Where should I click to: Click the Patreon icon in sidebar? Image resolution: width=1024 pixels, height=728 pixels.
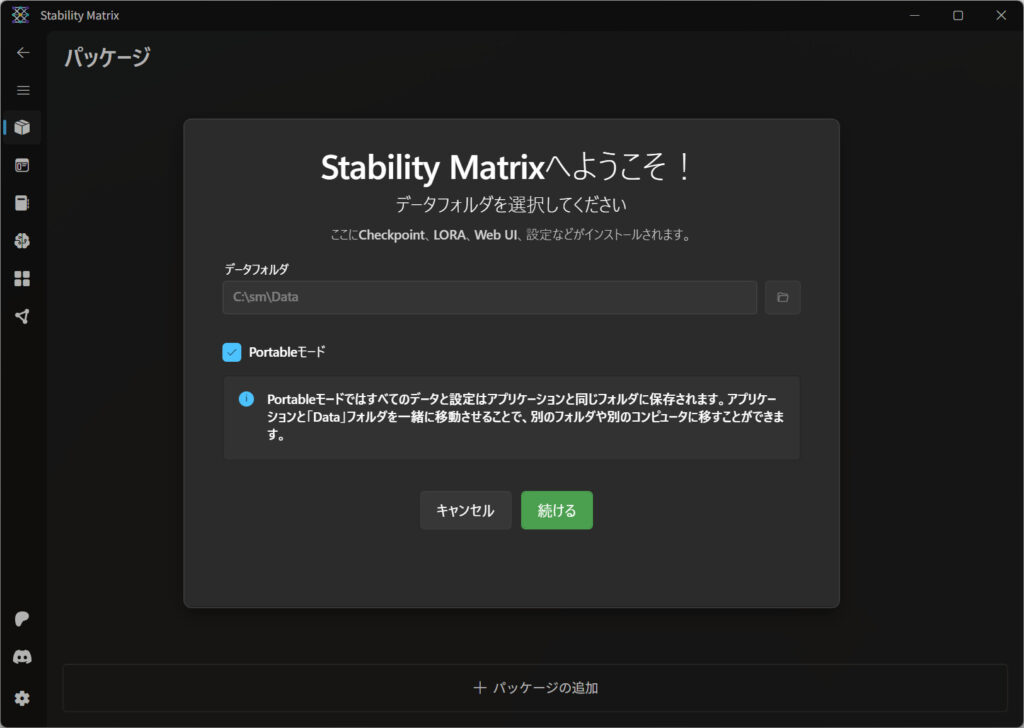[x=23, y=619]
